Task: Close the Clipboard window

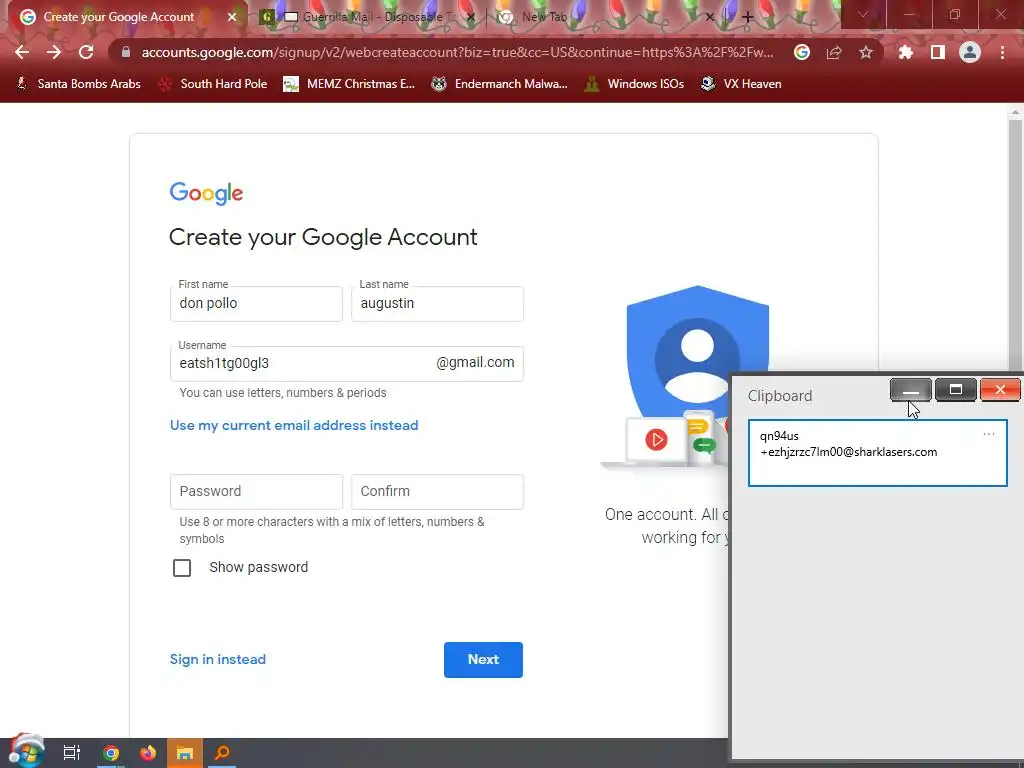Action: click(x=1000, y=390)
